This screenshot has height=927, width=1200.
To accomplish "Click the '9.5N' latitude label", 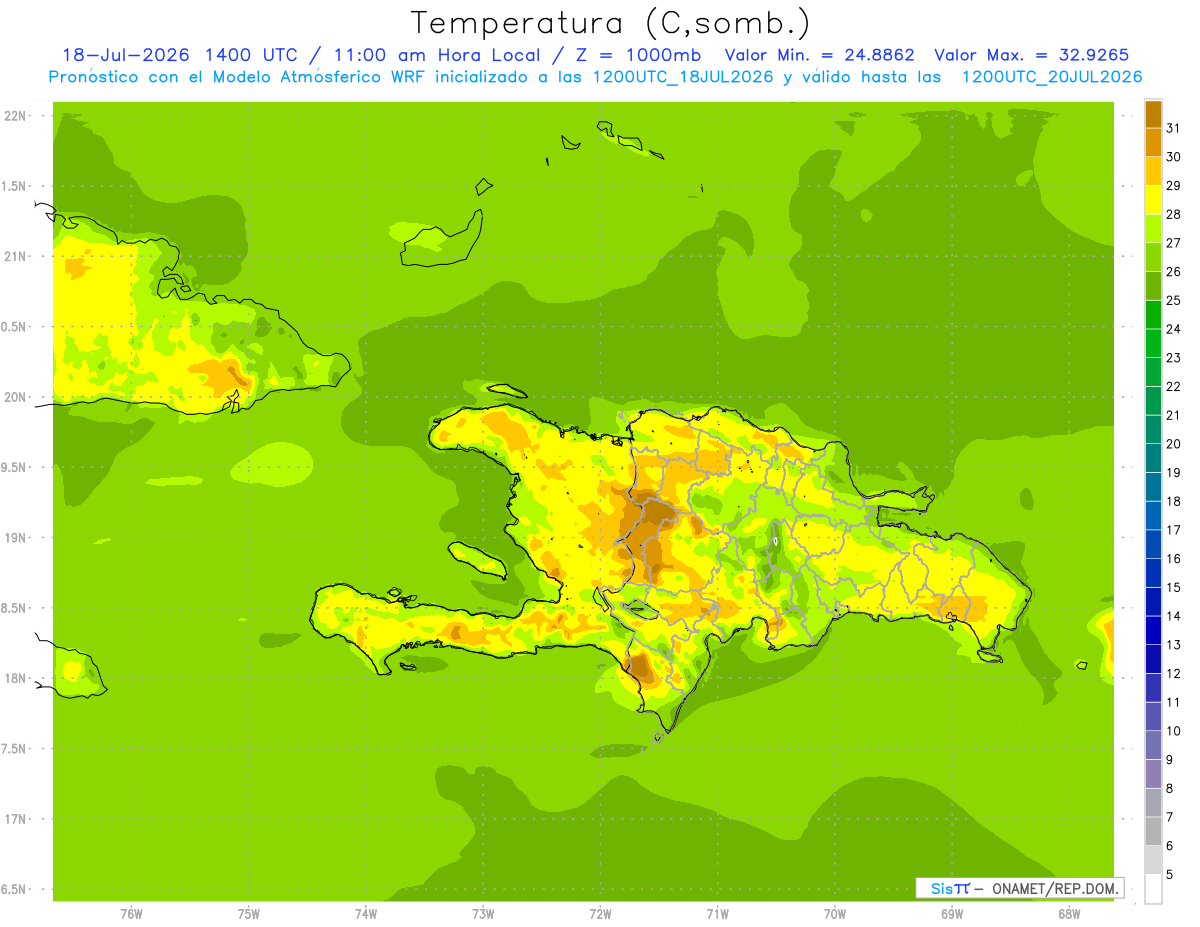I will [14, 467].
